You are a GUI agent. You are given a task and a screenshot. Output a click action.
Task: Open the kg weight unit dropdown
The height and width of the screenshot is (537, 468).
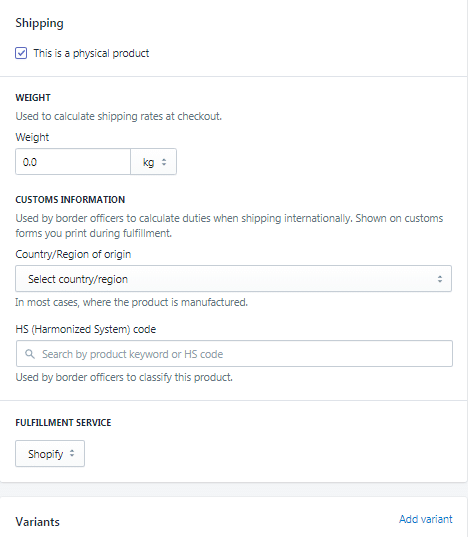click(x=154, y=162)
